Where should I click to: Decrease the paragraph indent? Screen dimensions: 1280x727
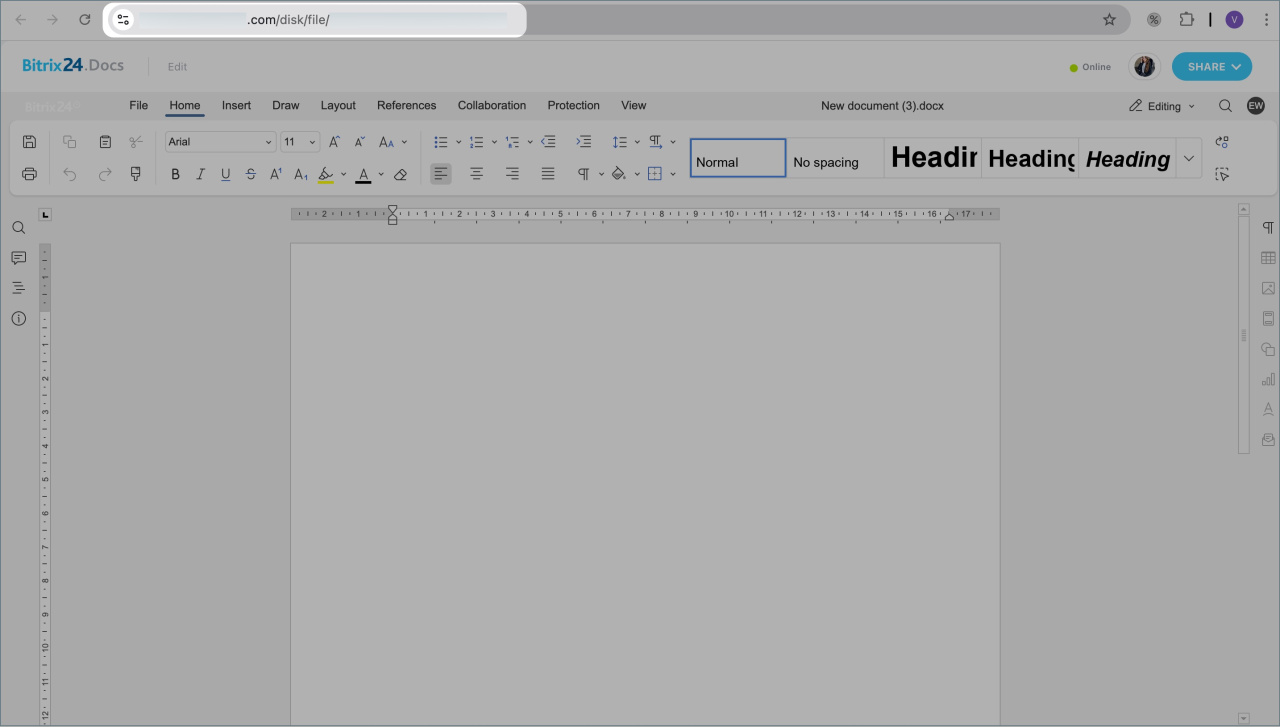(548, 142)
